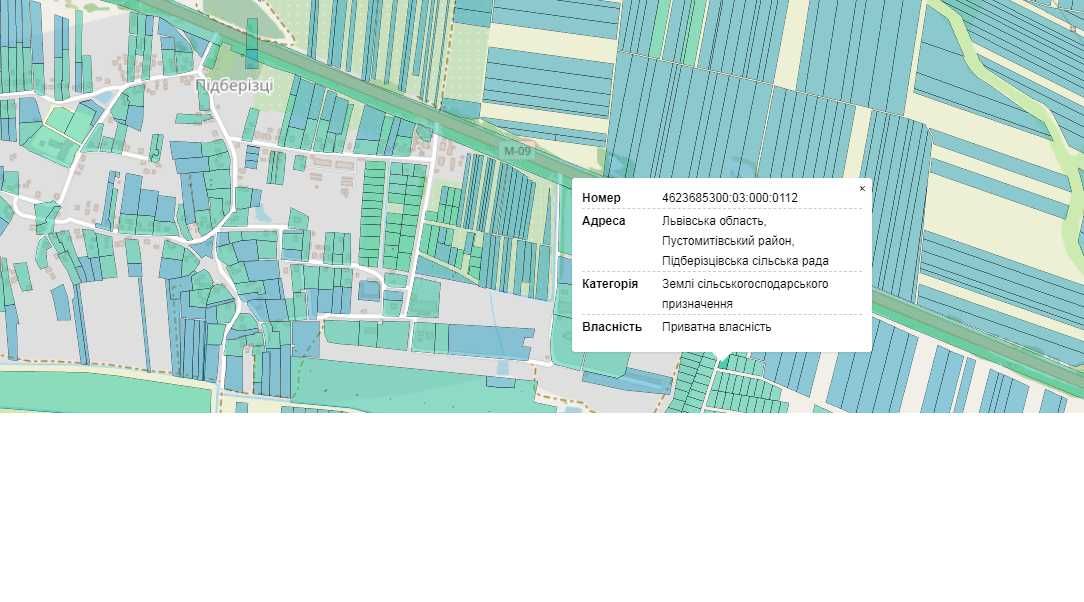Click the wide blue parcel left of popup

click(490, 341)
